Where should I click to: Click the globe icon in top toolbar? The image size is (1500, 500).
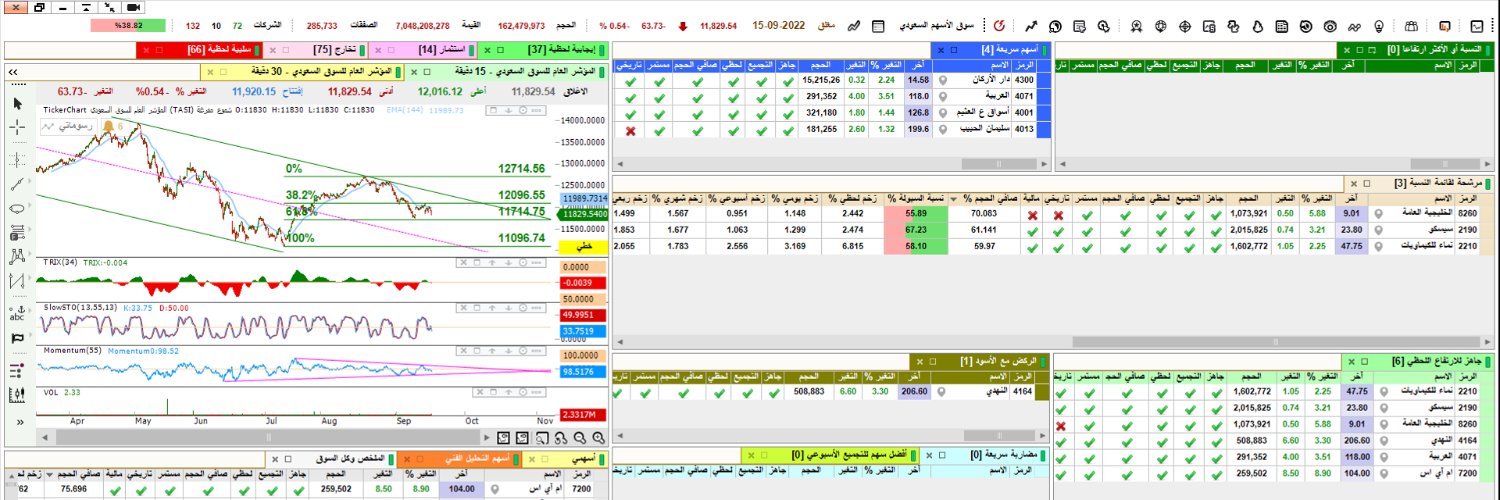(x=1161, y=26)
